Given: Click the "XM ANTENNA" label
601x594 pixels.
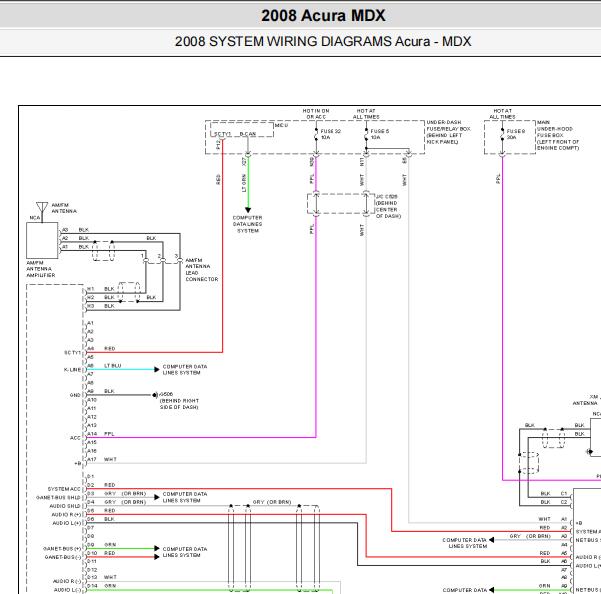Looking at the screenshot, I should point(586,400).
